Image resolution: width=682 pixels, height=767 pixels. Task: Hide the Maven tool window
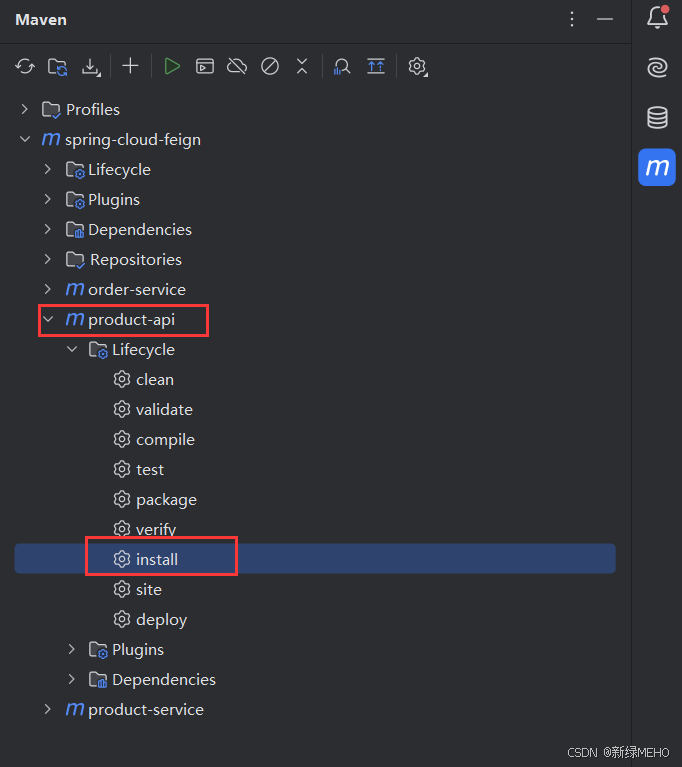pos(605,20)
